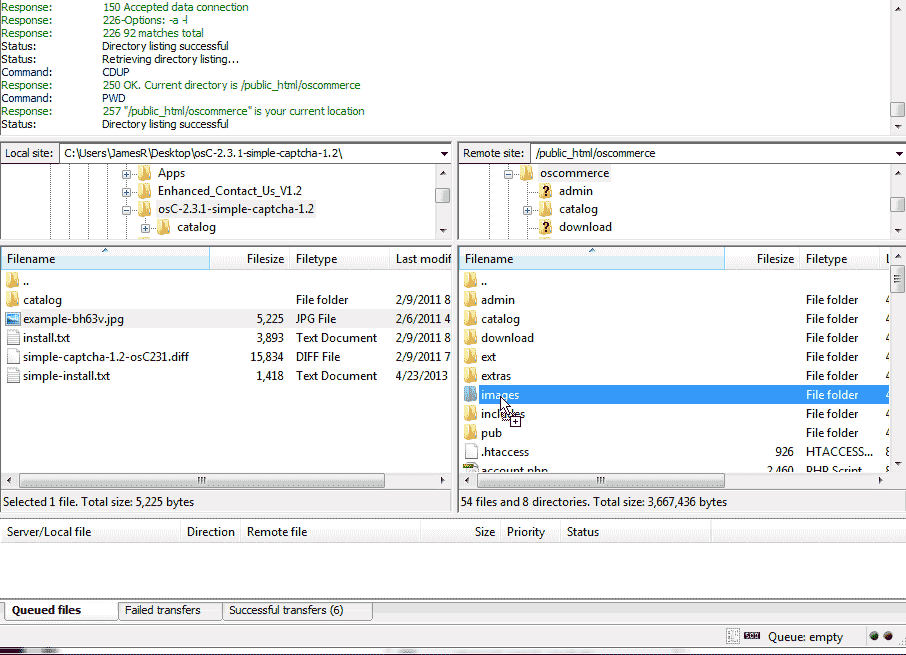Select catalog node in local tree
This screenshot has width=906, height=655.
(196, 227)
